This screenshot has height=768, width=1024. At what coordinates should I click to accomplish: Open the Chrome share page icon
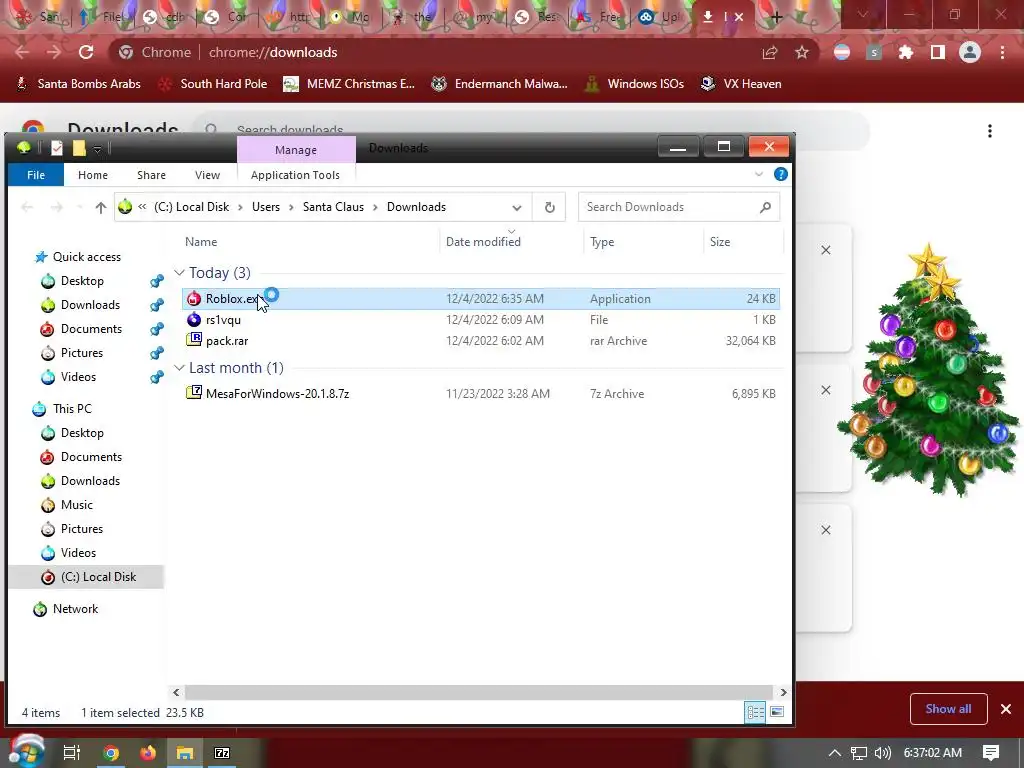coord(770,52)
